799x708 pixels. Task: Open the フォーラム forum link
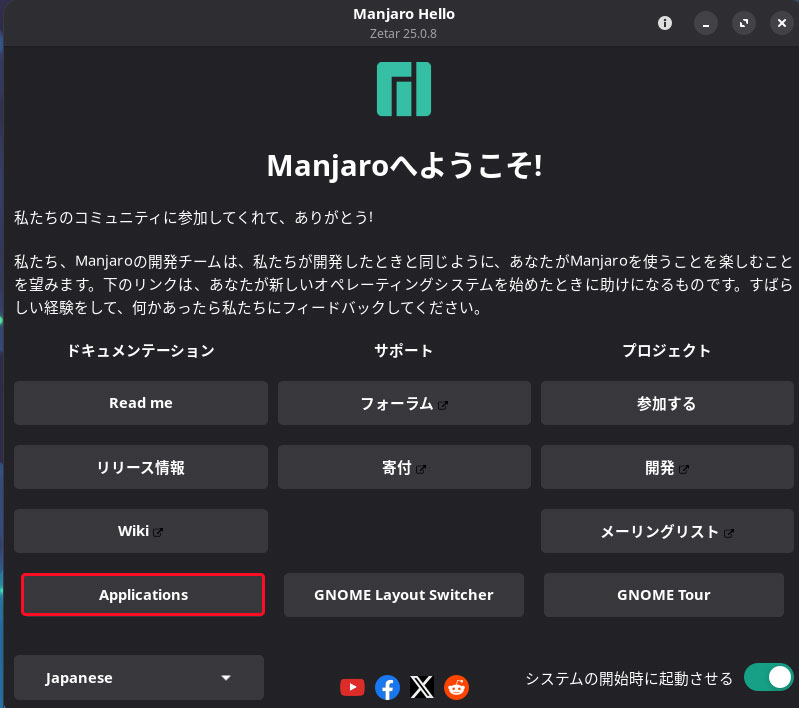[404, 403]
